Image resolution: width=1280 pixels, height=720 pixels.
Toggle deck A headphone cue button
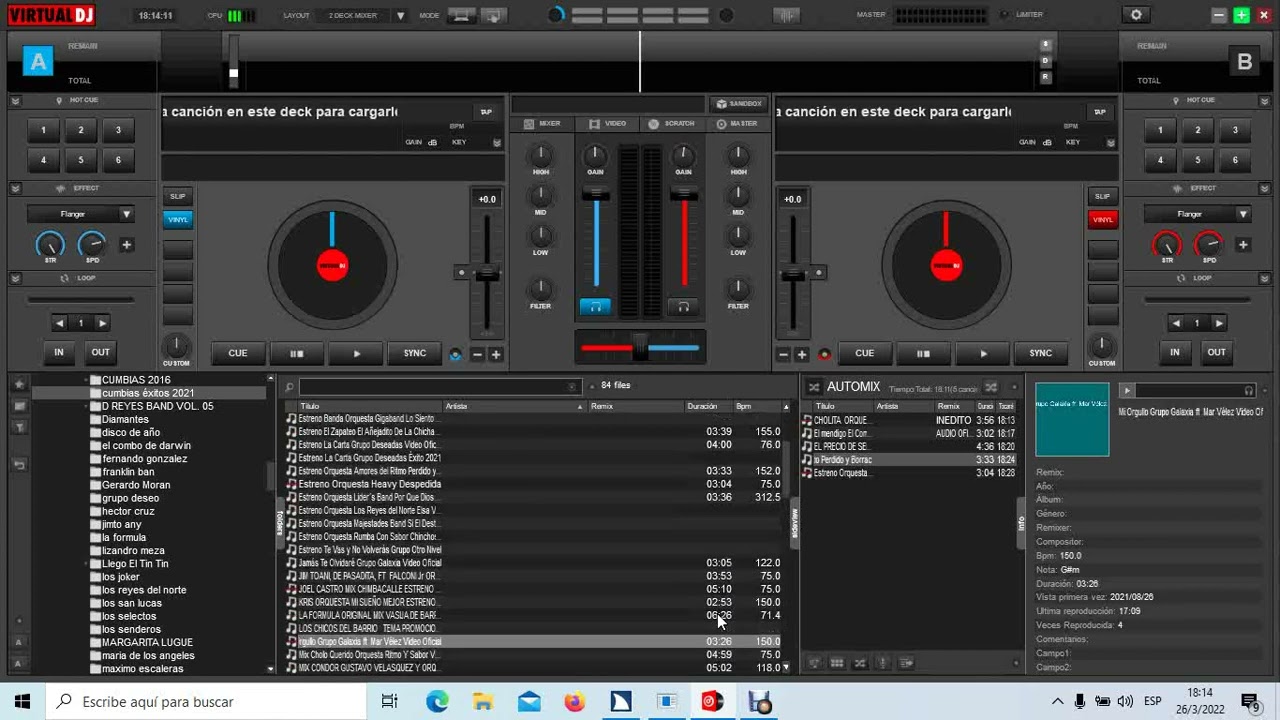pyautogui.click(x=595, y=306)
